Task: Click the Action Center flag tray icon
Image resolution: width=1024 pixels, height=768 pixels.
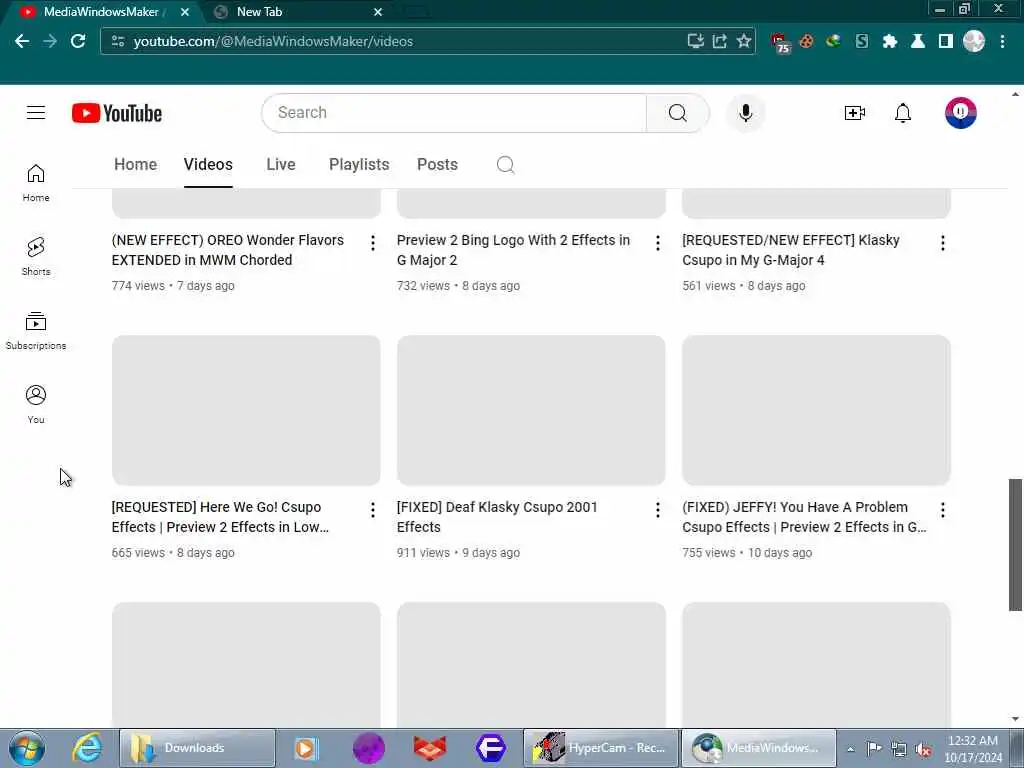Action: [x=874, y=749]
